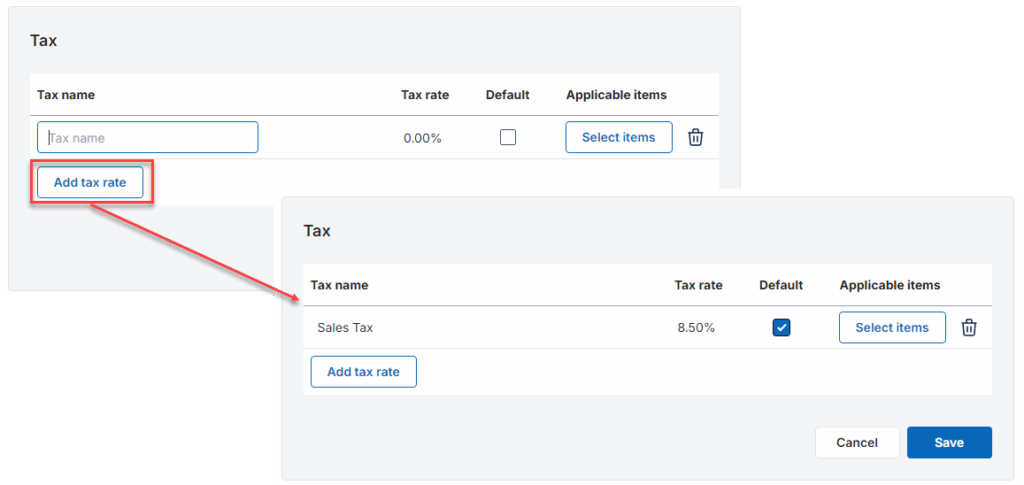Click Tax name header above Sales Tax
Viewport: 1024px width, 485px height.
point(339,285)
